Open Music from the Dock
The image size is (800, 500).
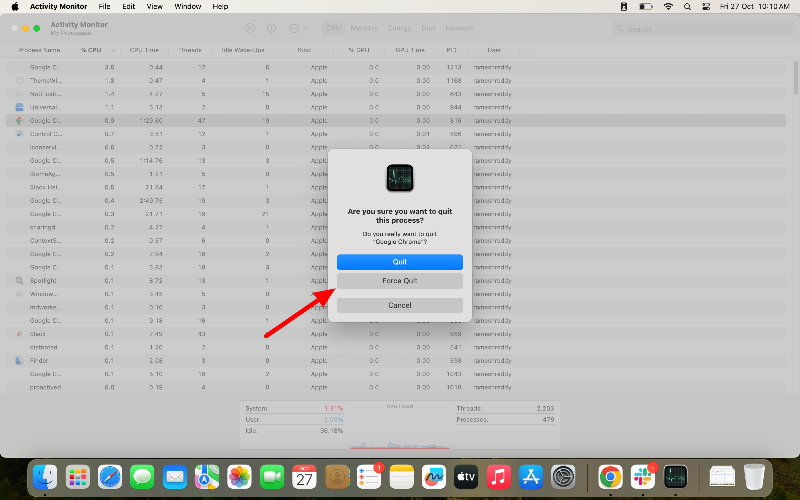coord(498,478)
